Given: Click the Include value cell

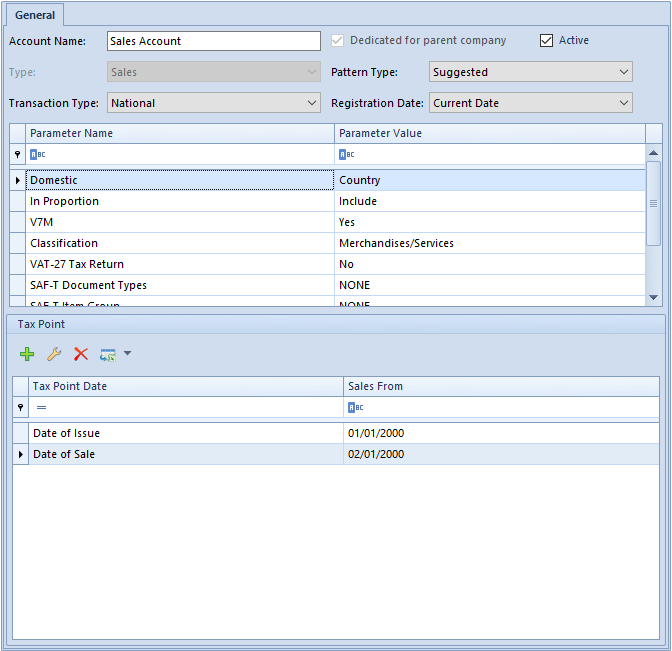Looking at the screenshot, I should [x=490, y=201].
